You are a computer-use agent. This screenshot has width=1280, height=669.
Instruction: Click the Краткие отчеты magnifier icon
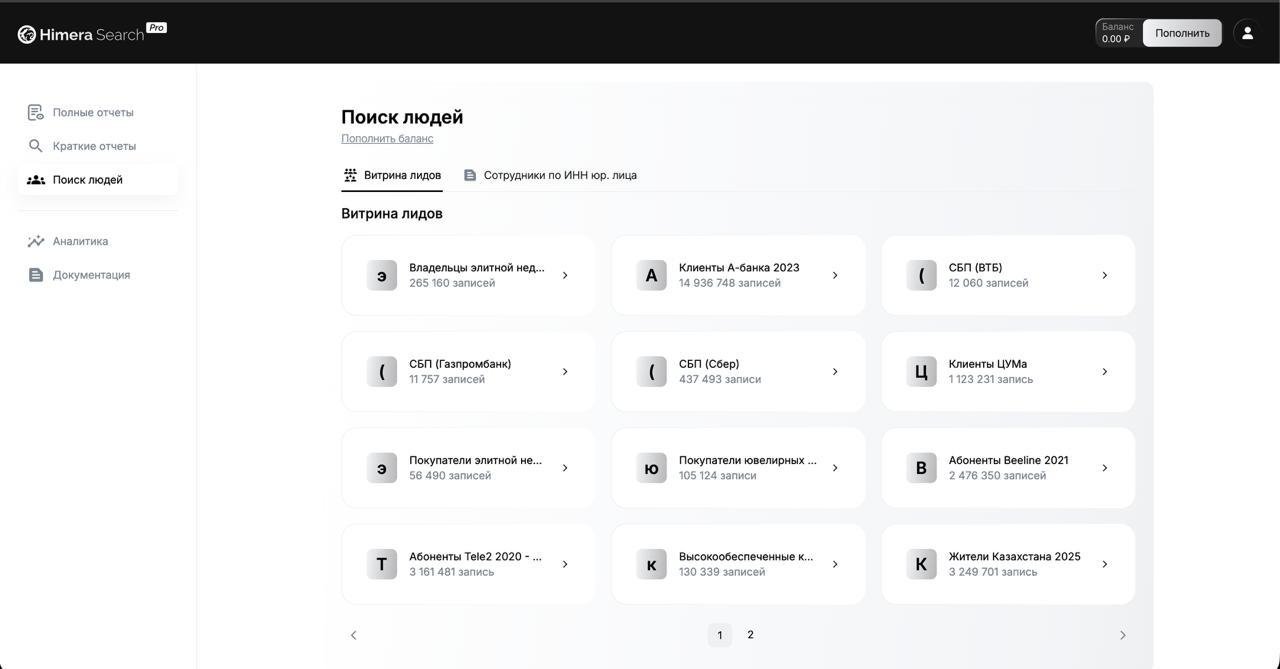(36, 146)
